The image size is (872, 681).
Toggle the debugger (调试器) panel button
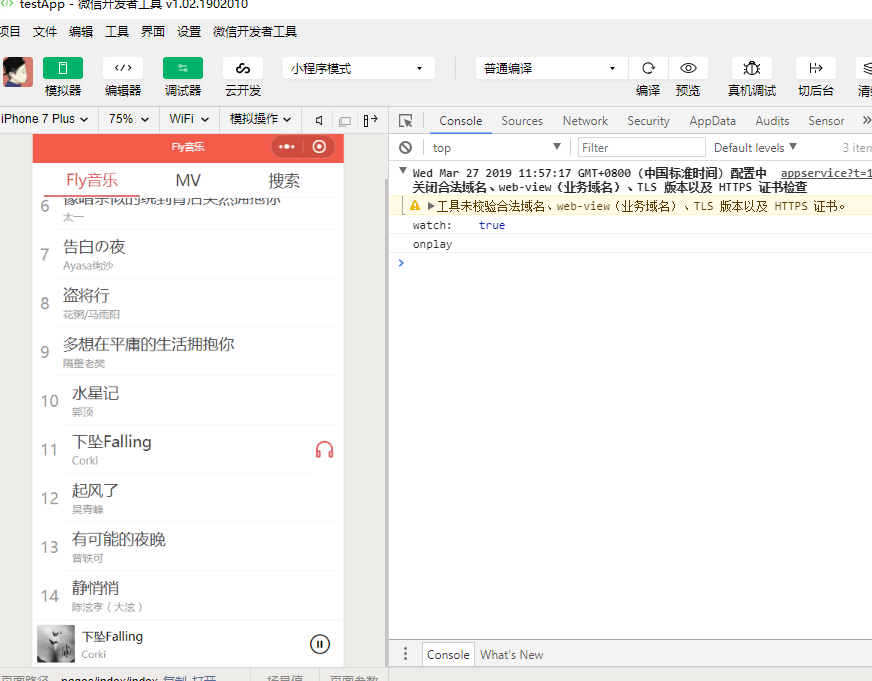point(183,68)
